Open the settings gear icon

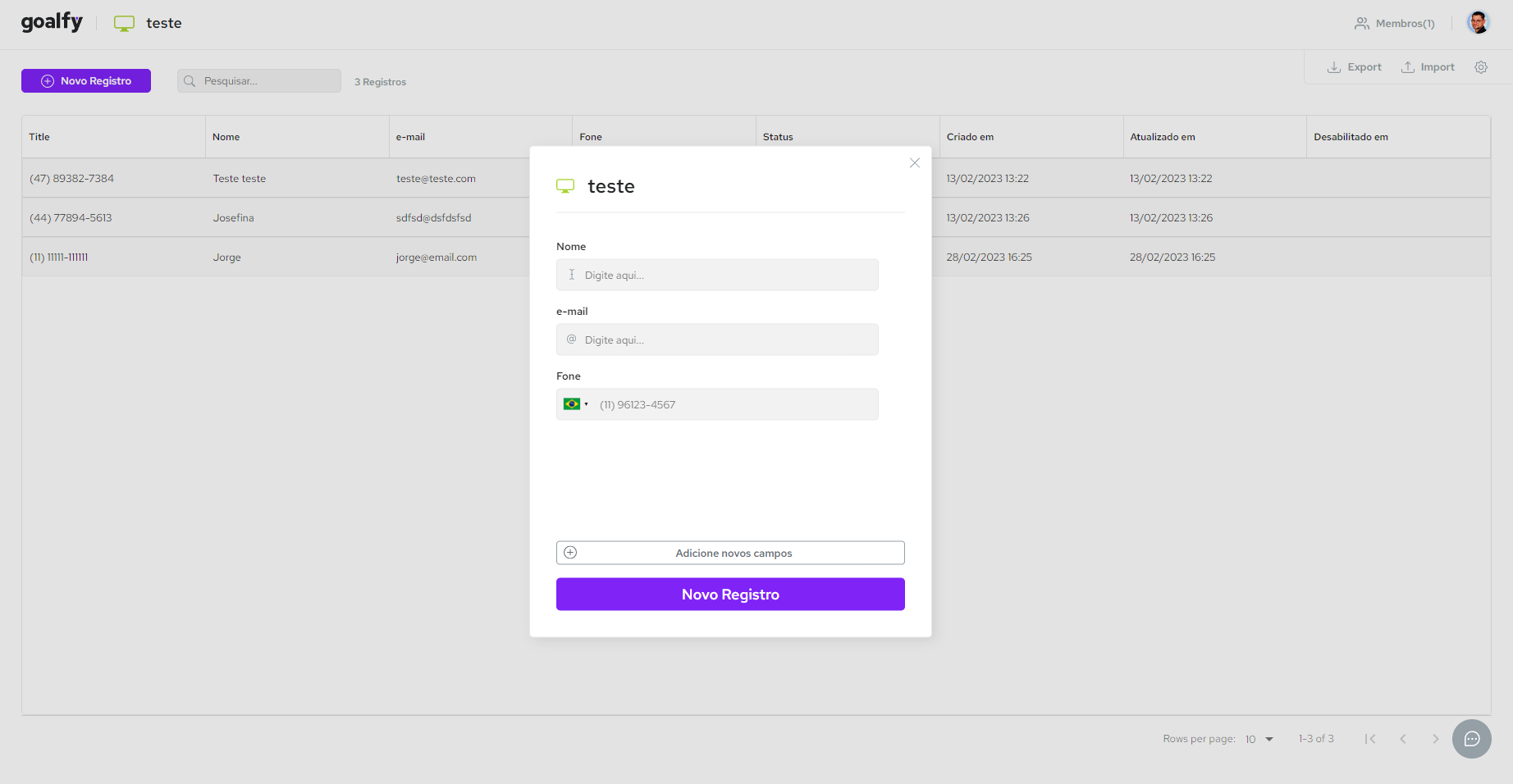coord(1480,67)
